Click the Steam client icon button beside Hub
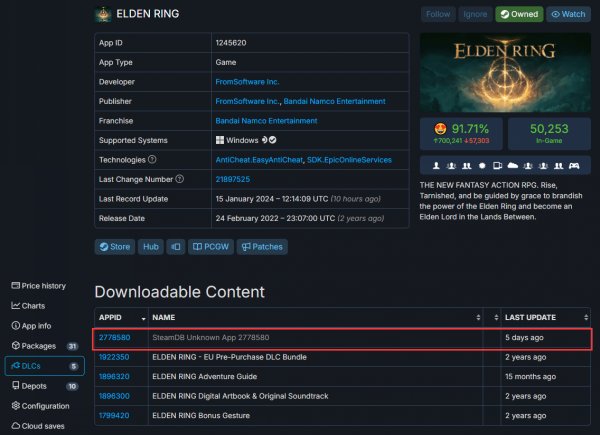 pos(176,247)
